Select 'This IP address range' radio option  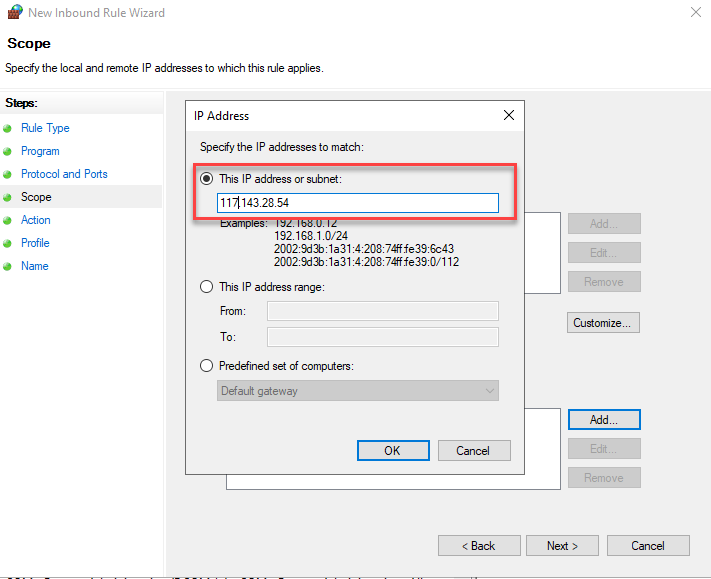click(x=207, y=287)
